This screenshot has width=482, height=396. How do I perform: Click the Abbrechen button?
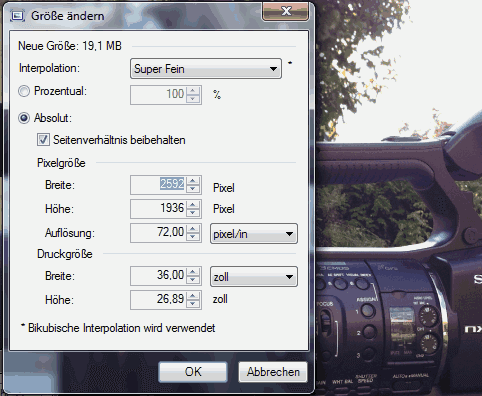273,372
